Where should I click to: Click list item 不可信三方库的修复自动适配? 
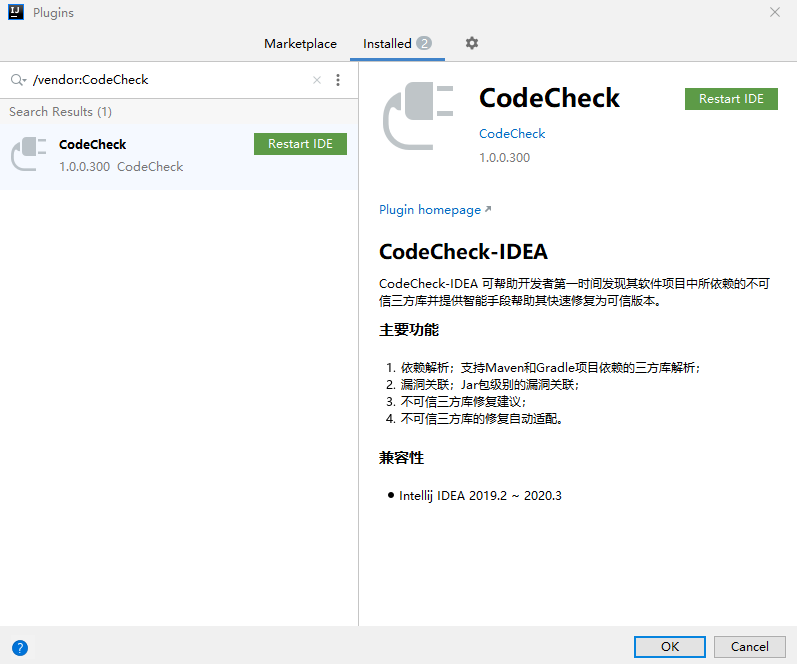481,419
